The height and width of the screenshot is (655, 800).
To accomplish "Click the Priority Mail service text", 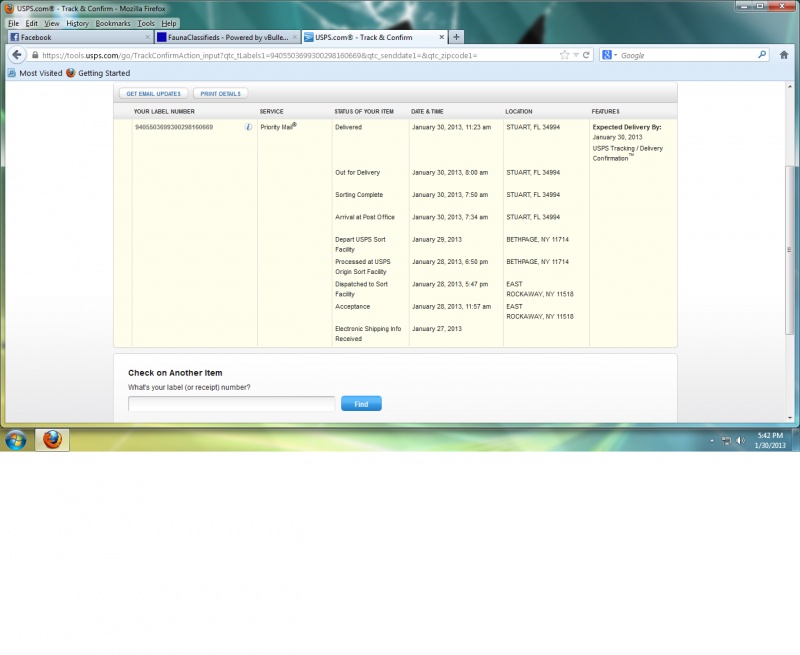I will (279, 127).
